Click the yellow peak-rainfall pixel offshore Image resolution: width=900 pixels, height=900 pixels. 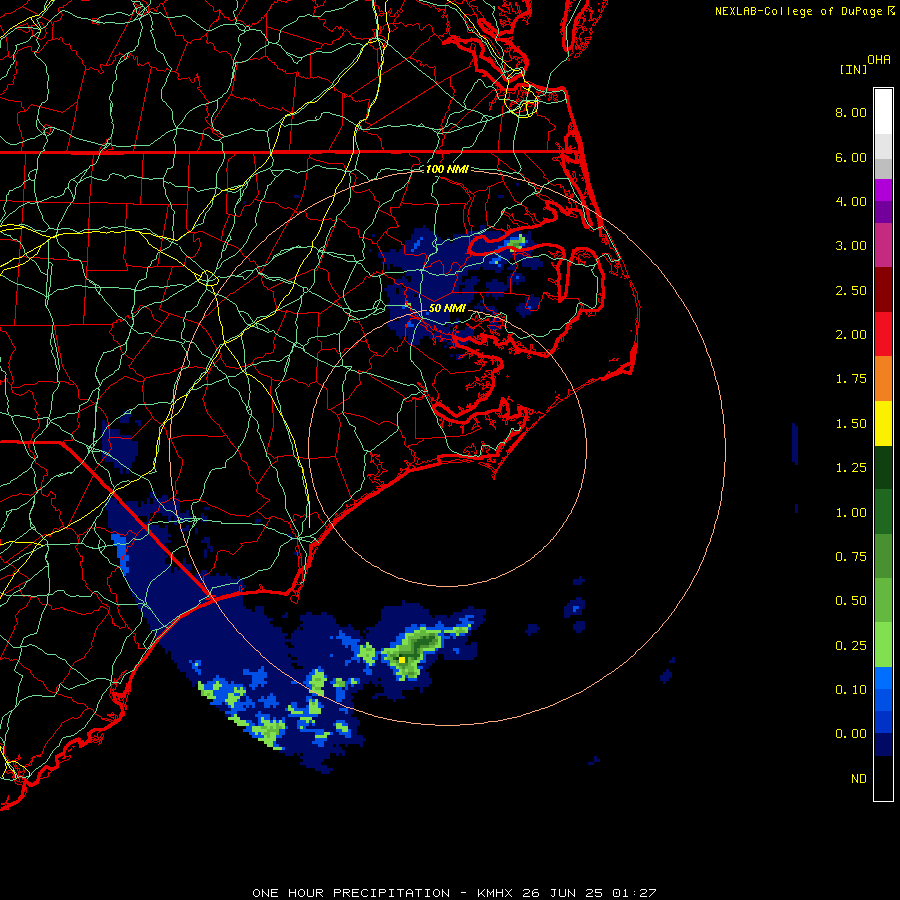click(402, 660)
